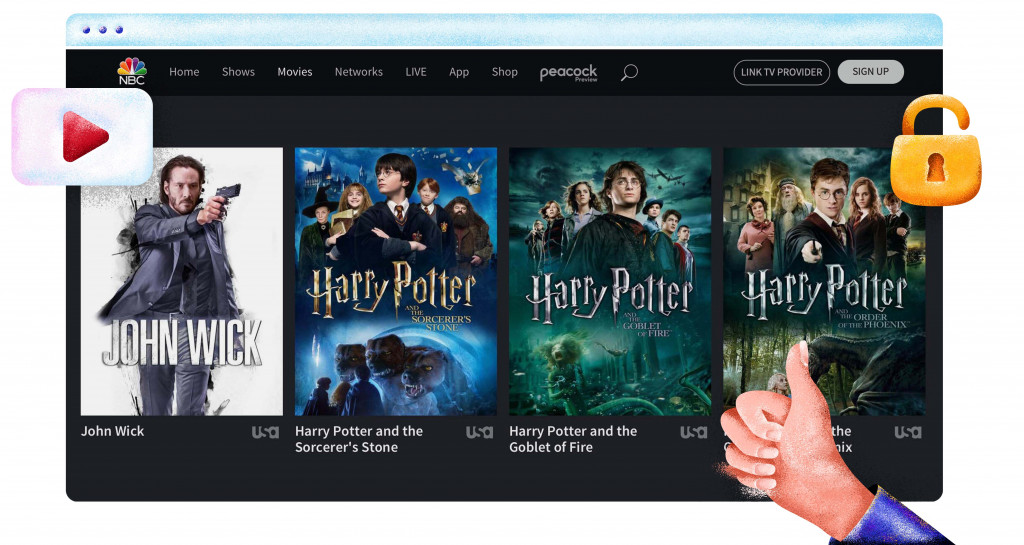Open the Sorcerer's Stone movie poster
The image size is (1024, 545).
point(396,281)
